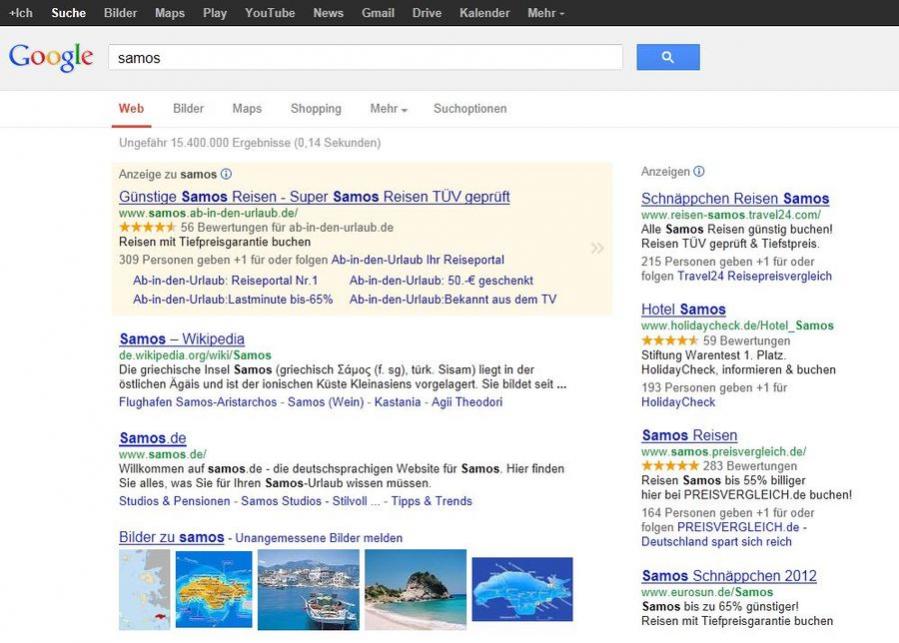Open info icon beside 'Anzeigen' in sidebar
899x643 pixels.
click(699, 171)
